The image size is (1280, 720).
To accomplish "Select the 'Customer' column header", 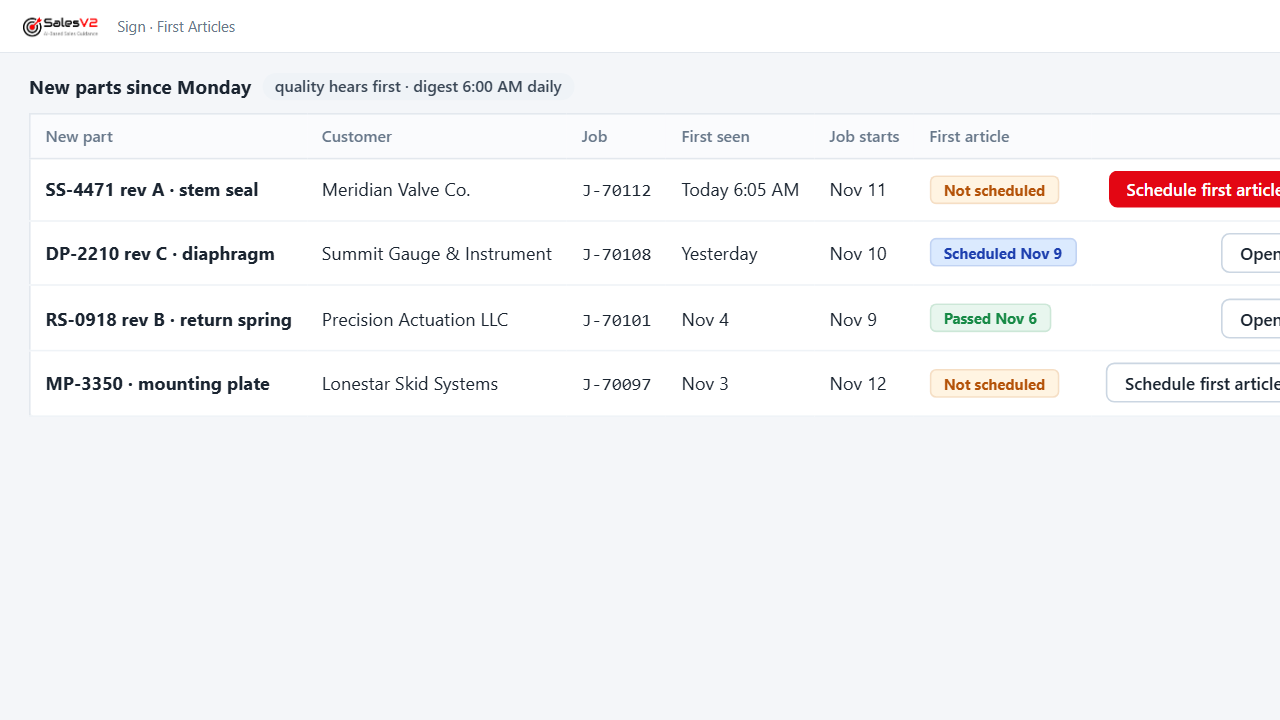I will (x=357, y=136).
